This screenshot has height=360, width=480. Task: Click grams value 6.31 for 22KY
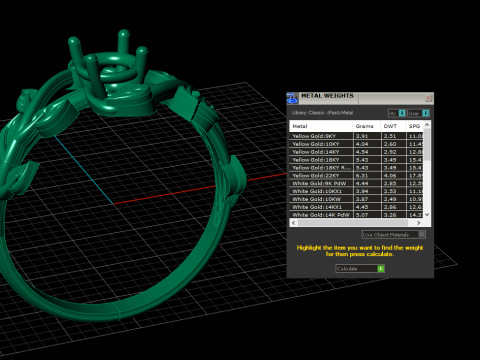pos(362,176)
